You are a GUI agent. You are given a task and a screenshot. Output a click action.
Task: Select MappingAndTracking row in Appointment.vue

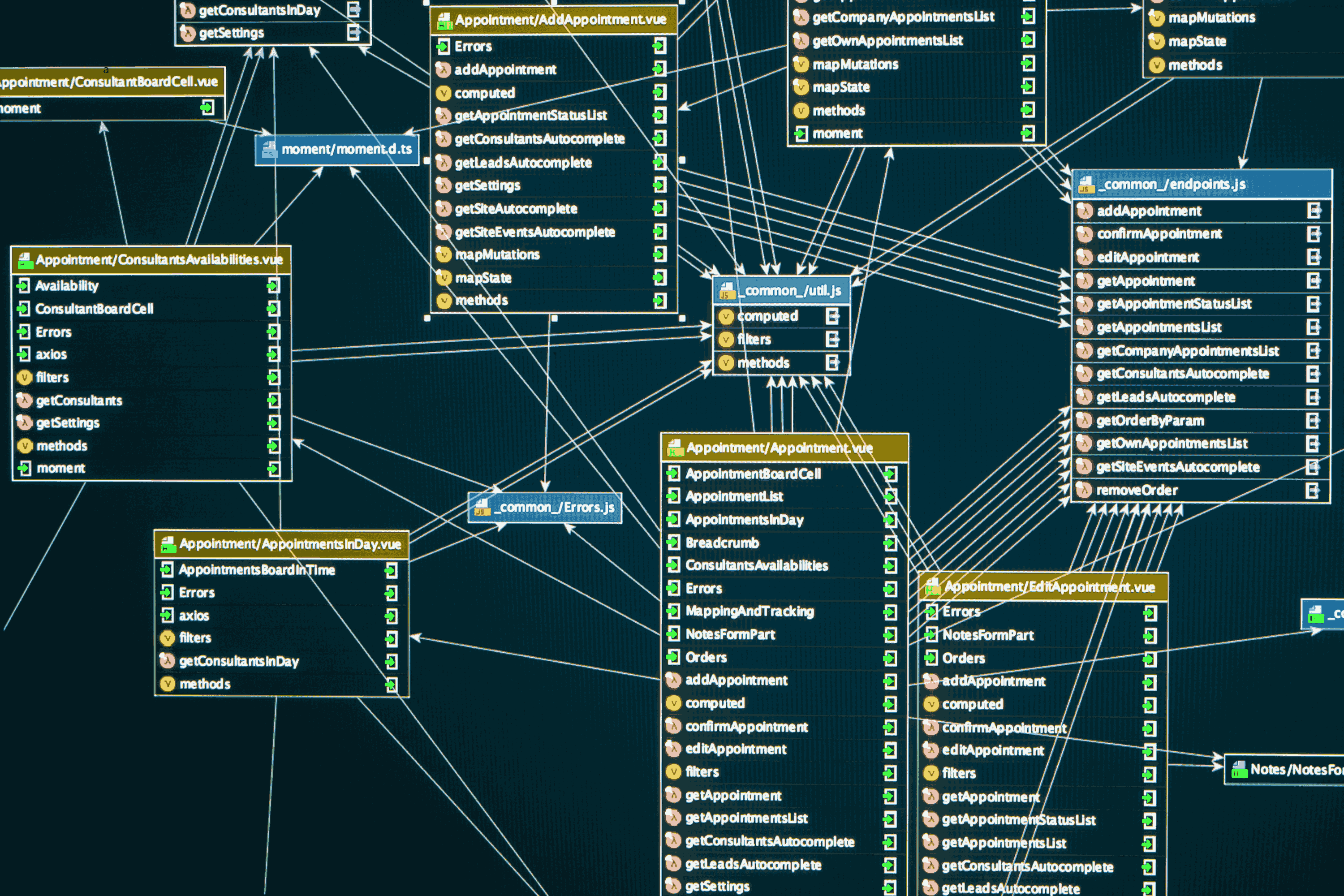click(749, 612)
